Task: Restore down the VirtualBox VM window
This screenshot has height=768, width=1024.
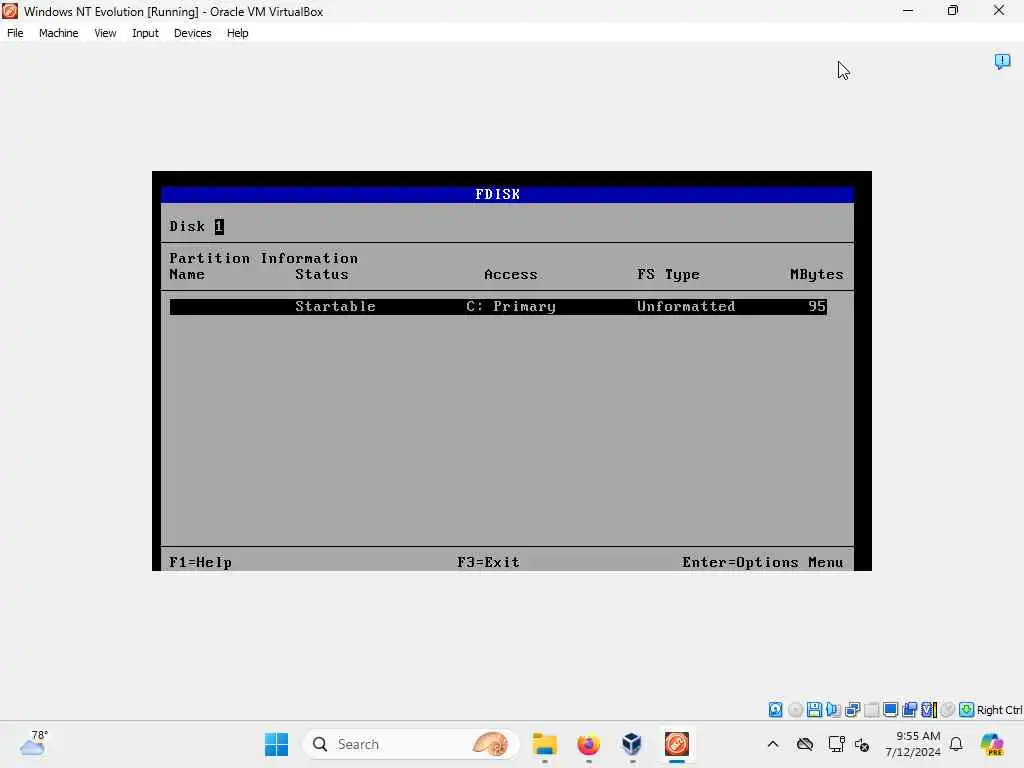Action: tap(953, 11)
